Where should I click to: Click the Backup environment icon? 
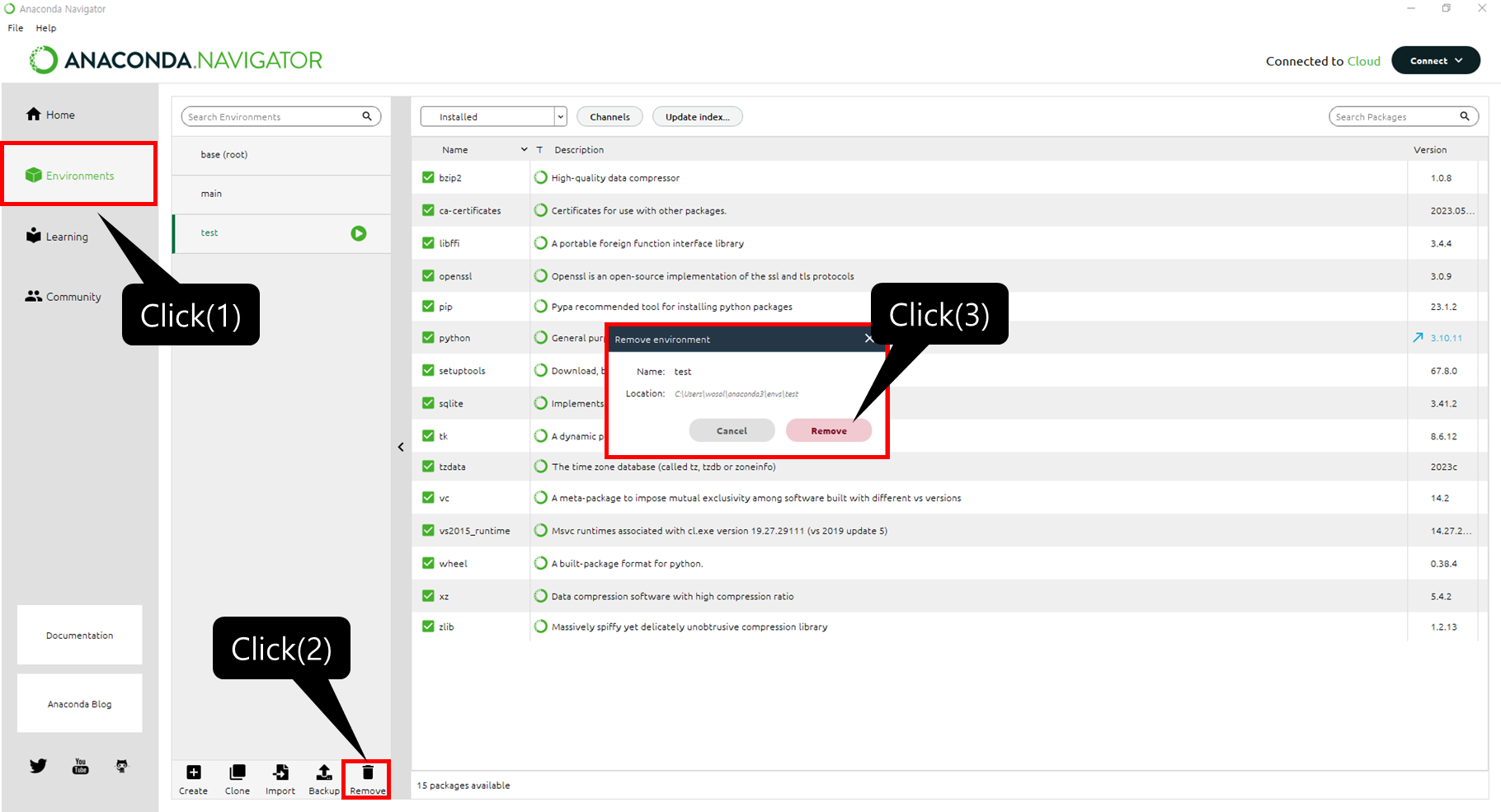pos(324,772)
